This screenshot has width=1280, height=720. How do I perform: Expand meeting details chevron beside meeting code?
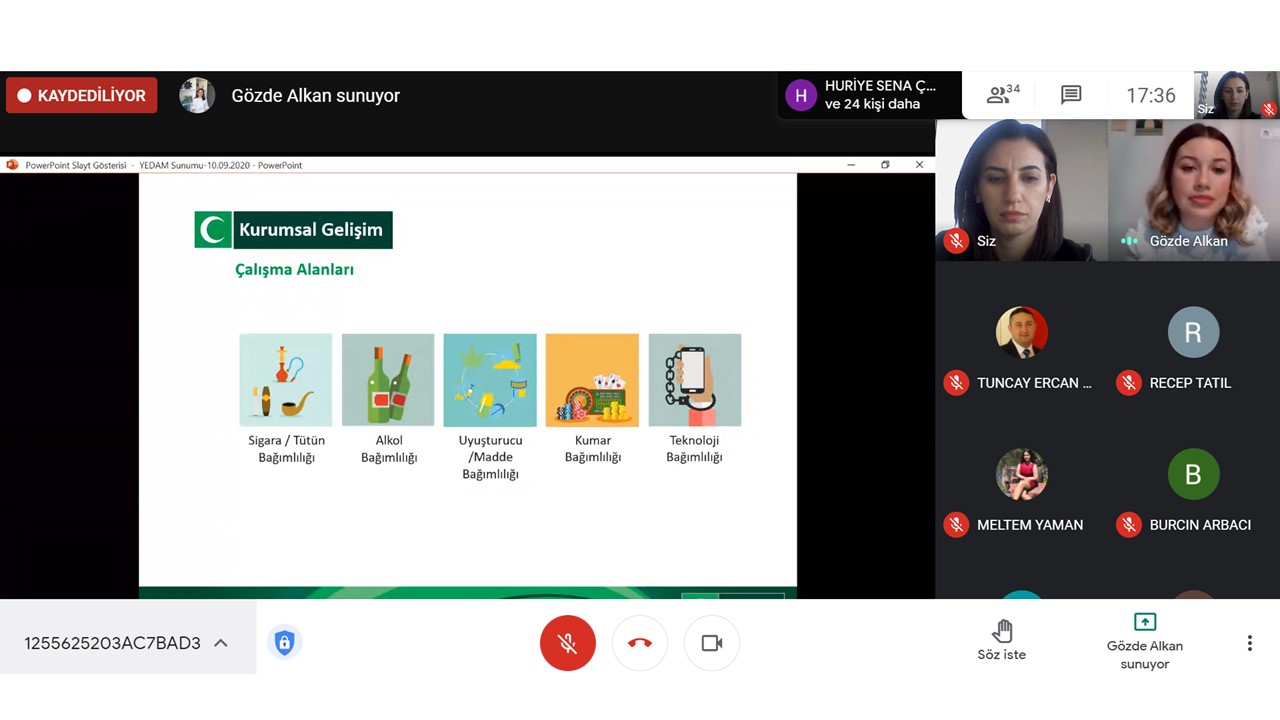click(221, 643)
